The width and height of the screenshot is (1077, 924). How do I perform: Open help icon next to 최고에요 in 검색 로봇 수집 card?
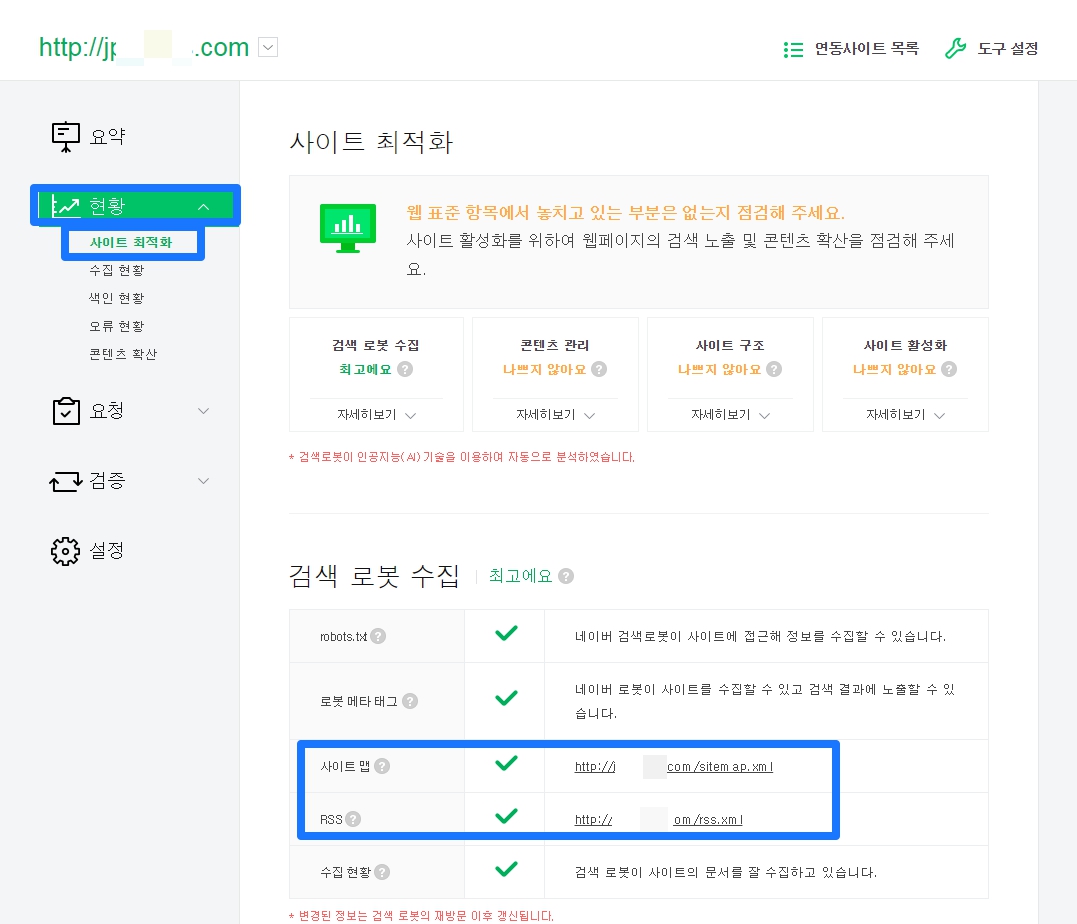click(405, 369)
